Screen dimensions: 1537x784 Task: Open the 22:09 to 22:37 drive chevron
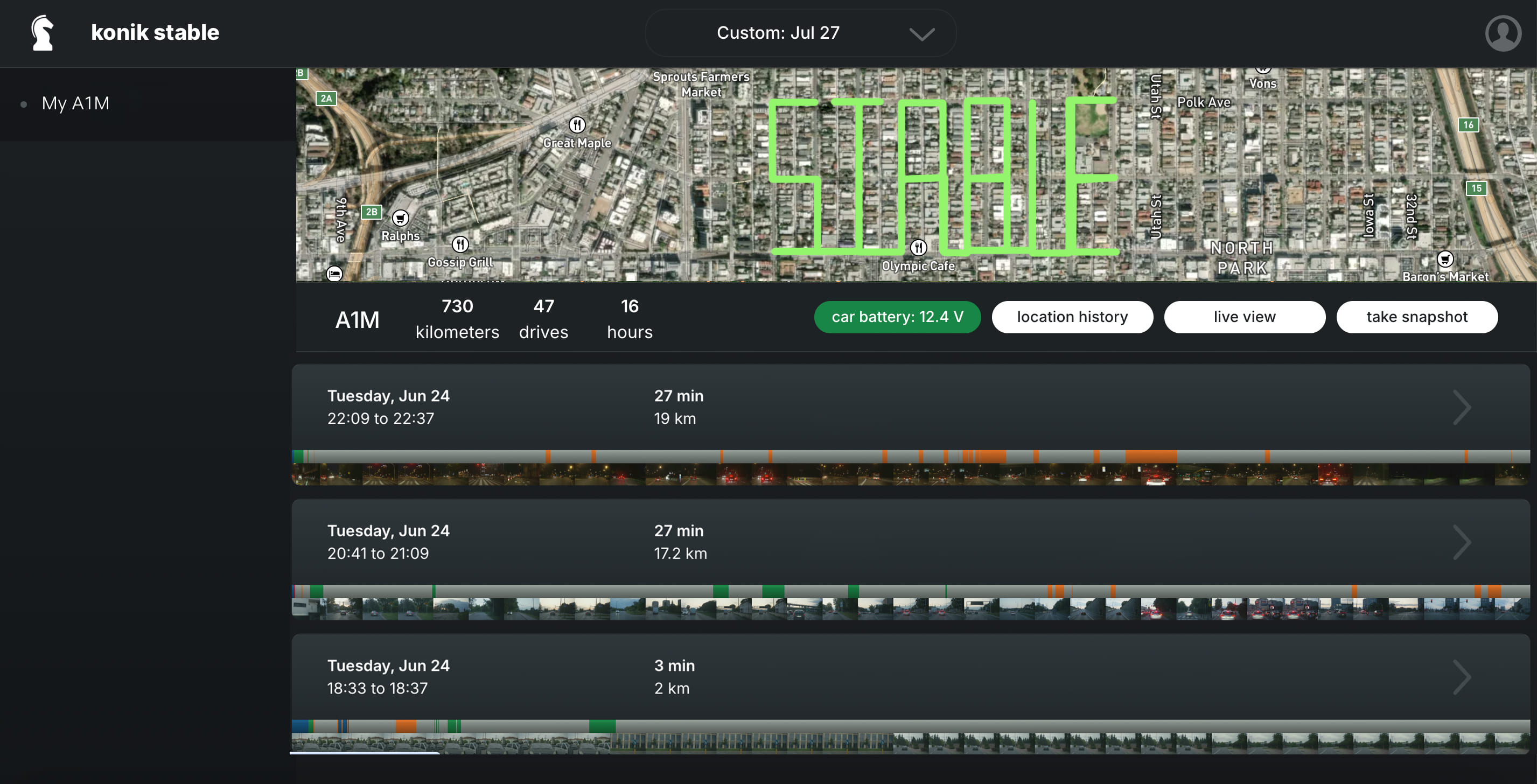coord(1461,408)
